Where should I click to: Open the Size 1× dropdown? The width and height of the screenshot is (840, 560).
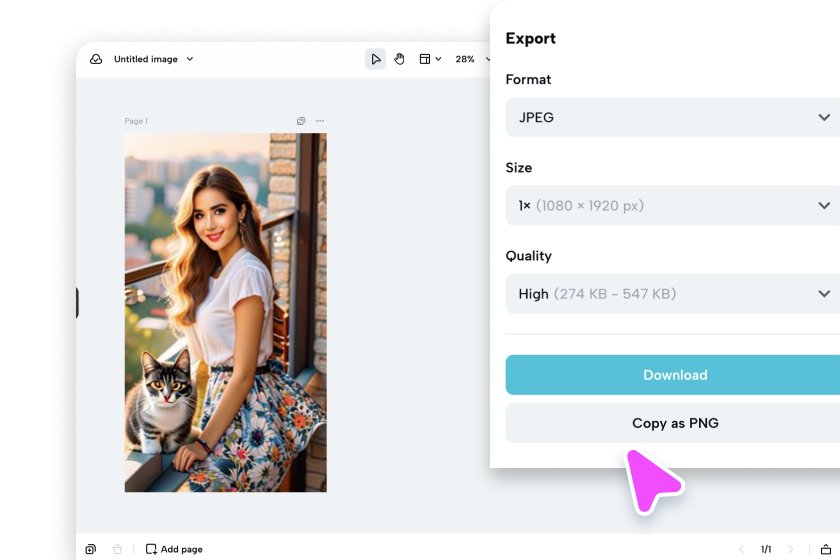point(673,206)
